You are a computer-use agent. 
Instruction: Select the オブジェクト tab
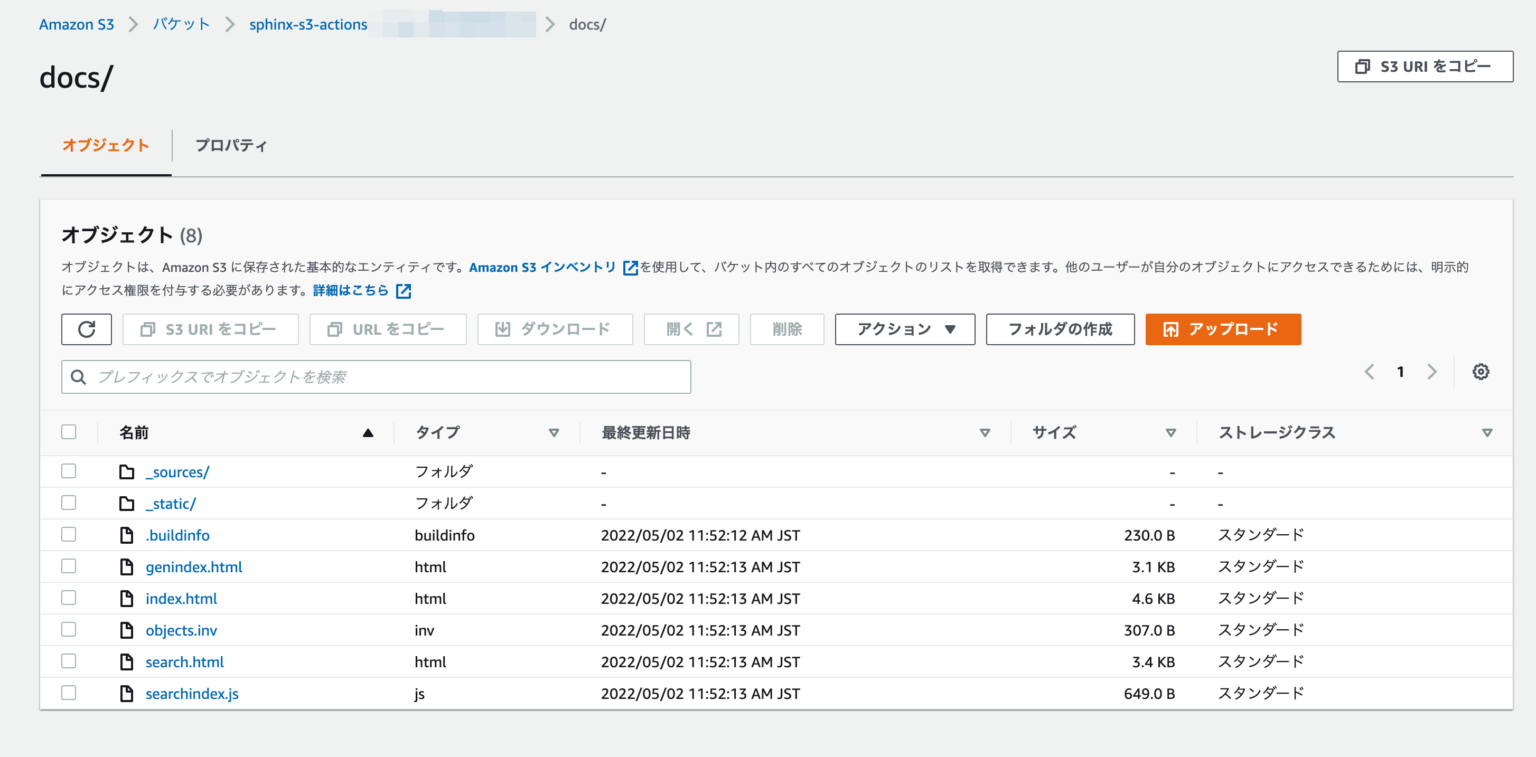(x=105, y=145)
